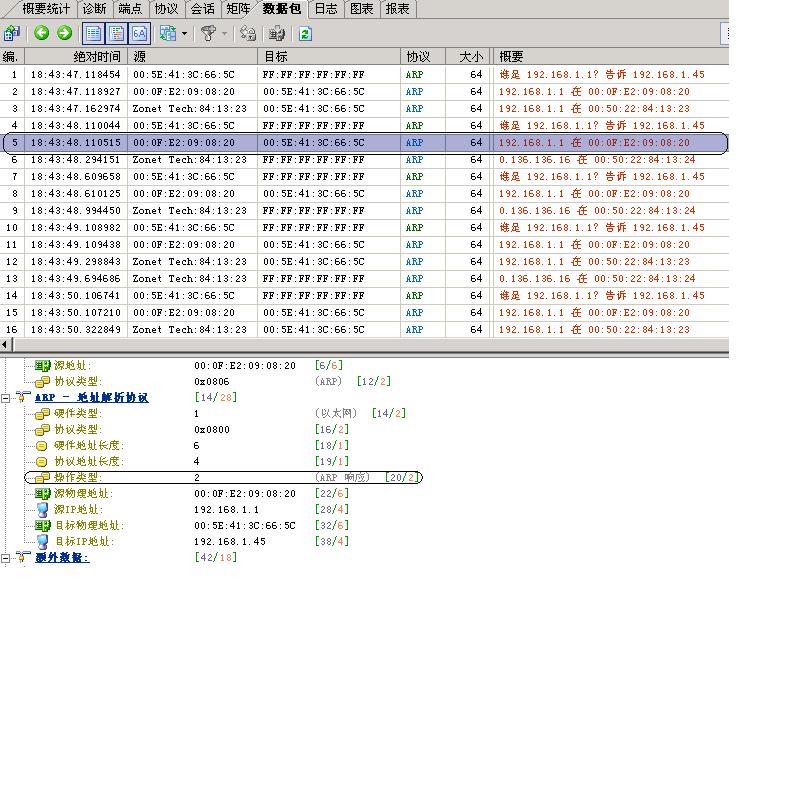
Task: Sort by the 编. number column header
Action: 12,56
